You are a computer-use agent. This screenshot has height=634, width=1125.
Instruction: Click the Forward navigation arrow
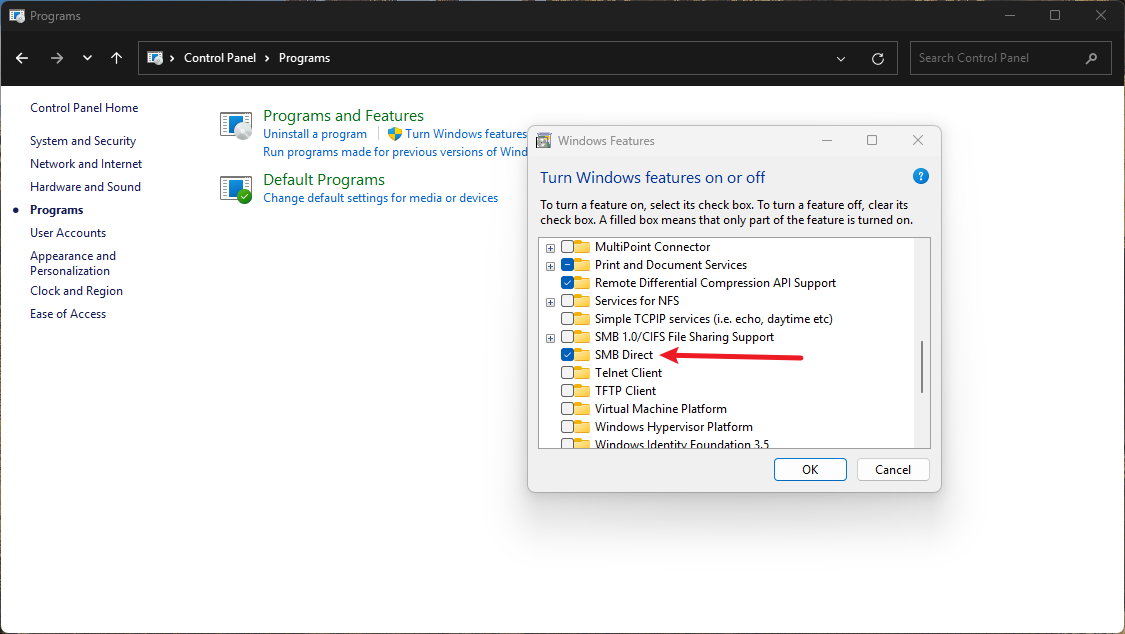tap(56, 58)
